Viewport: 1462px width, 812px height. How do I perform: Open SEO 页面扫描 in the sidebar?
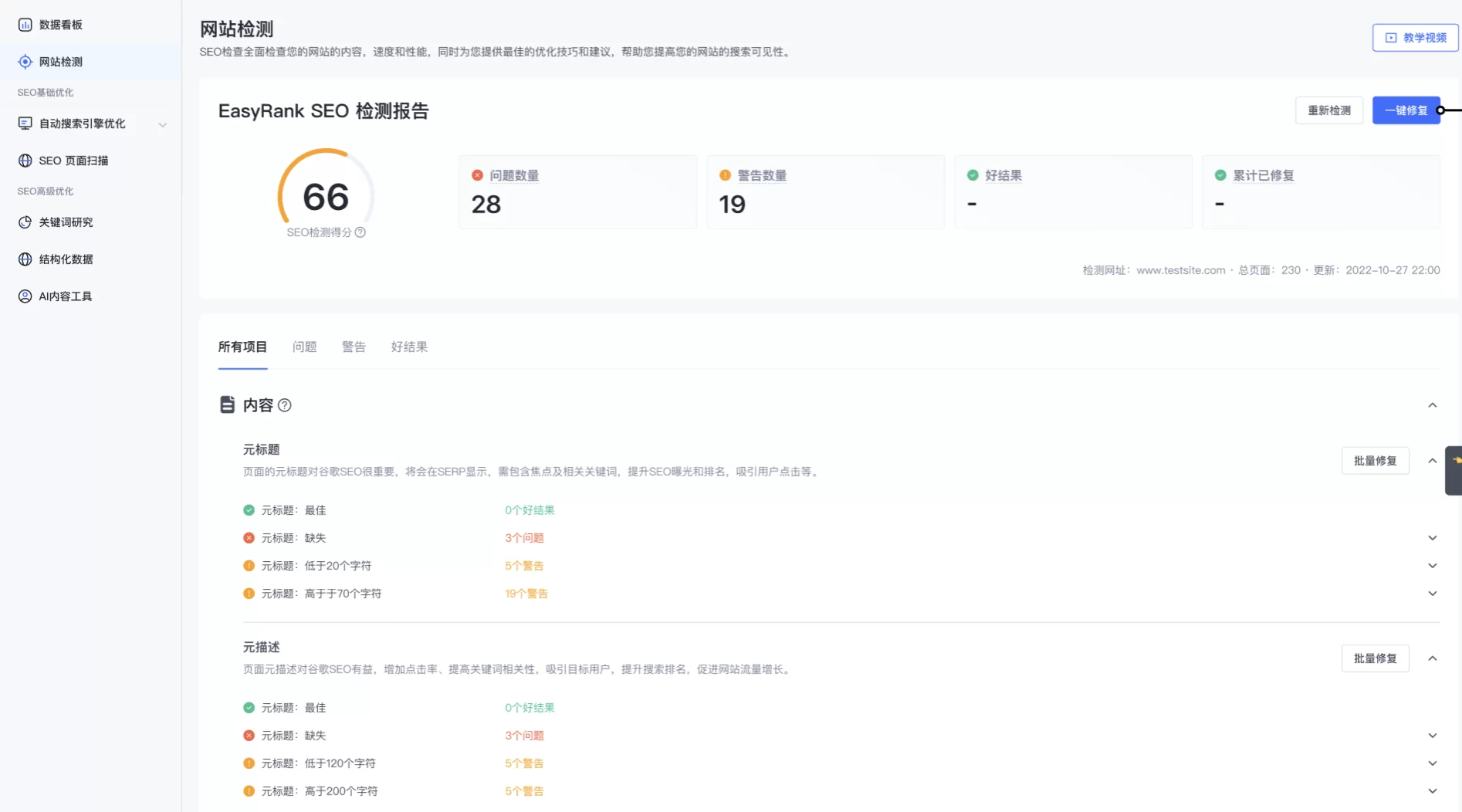[x=90, y=161]
